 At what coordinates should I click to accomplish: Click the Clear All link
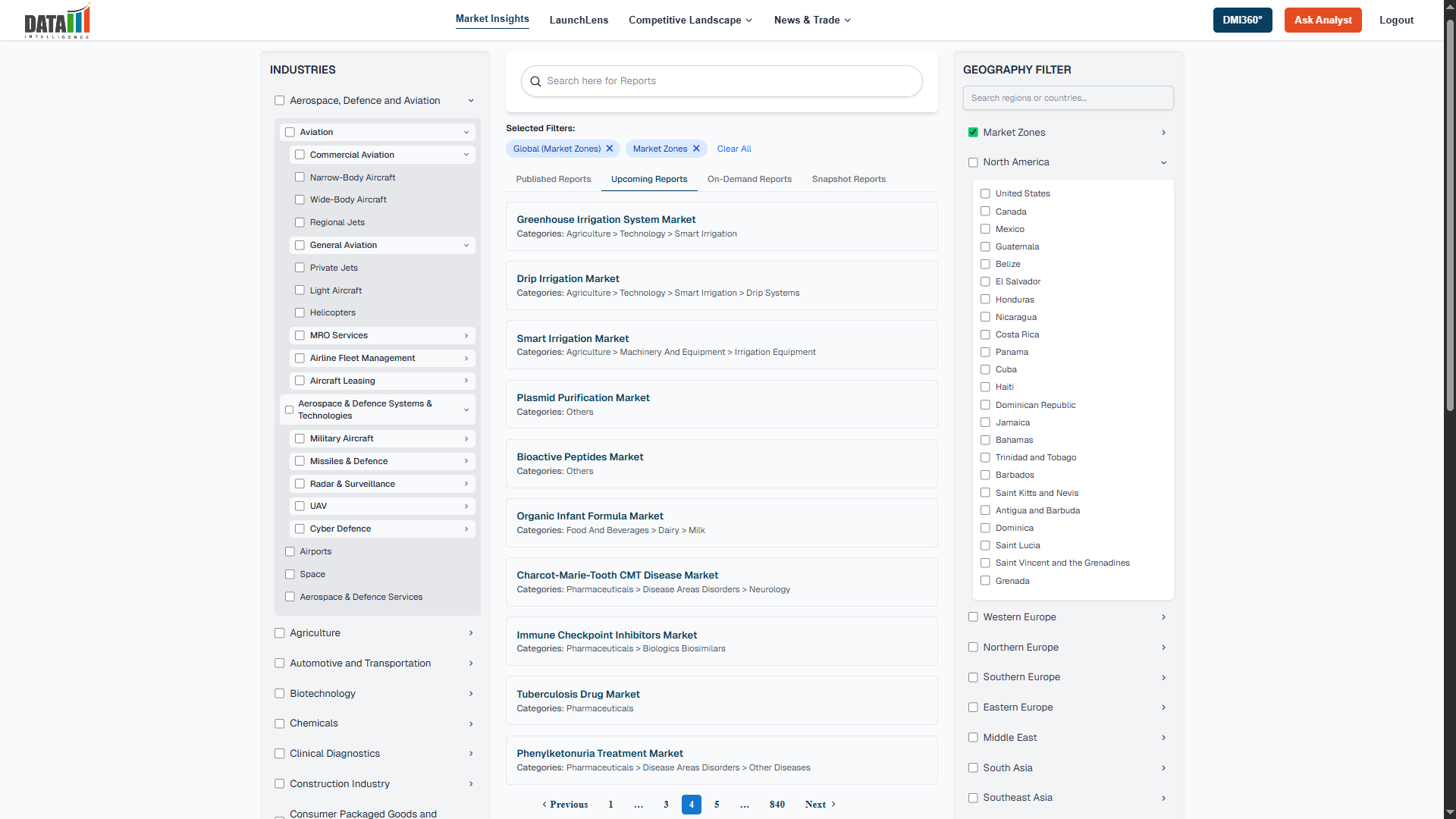733,149
